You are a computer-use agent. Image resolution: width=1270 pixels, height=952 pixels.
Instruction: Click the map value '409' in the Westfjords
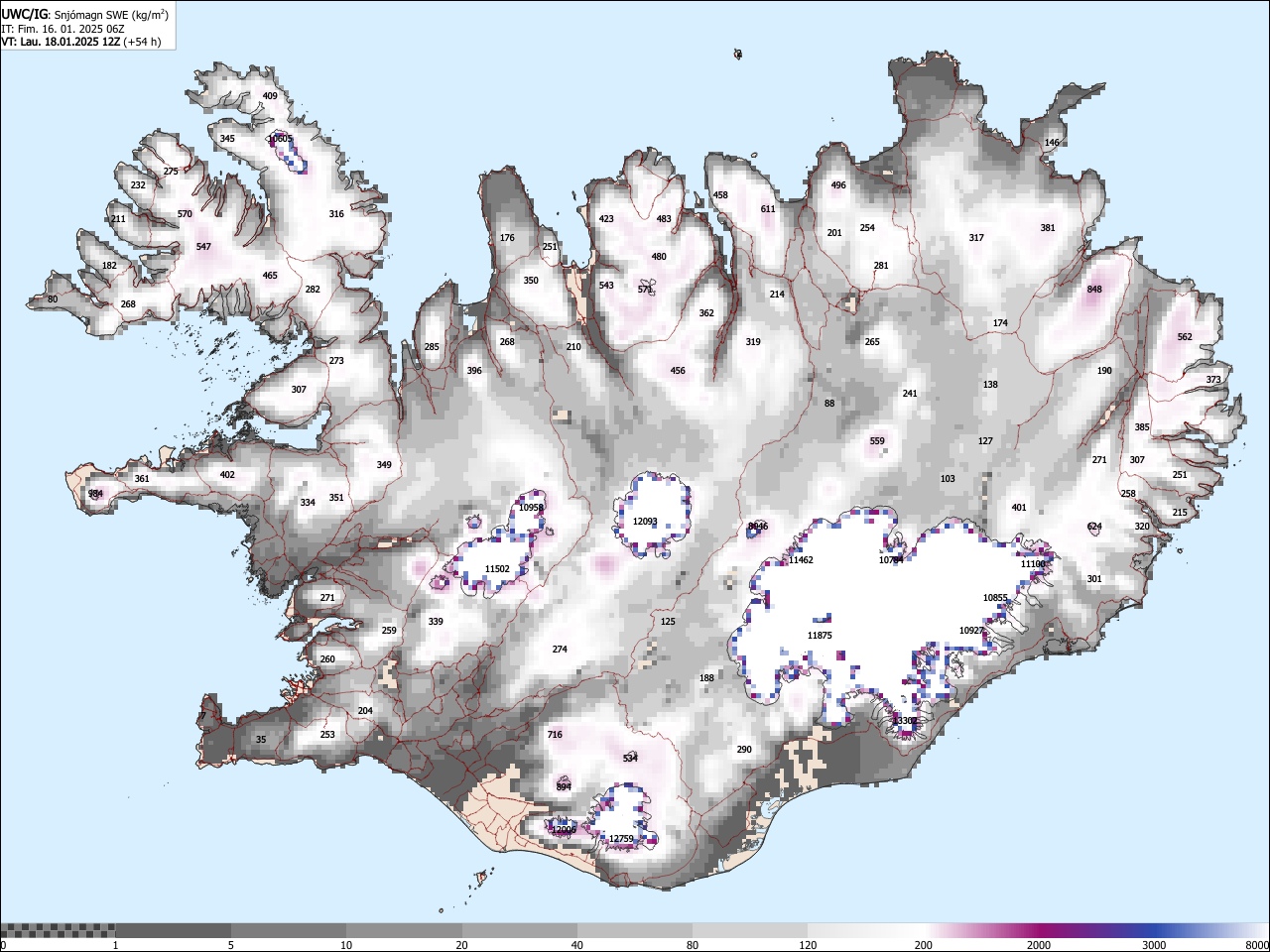270,96
